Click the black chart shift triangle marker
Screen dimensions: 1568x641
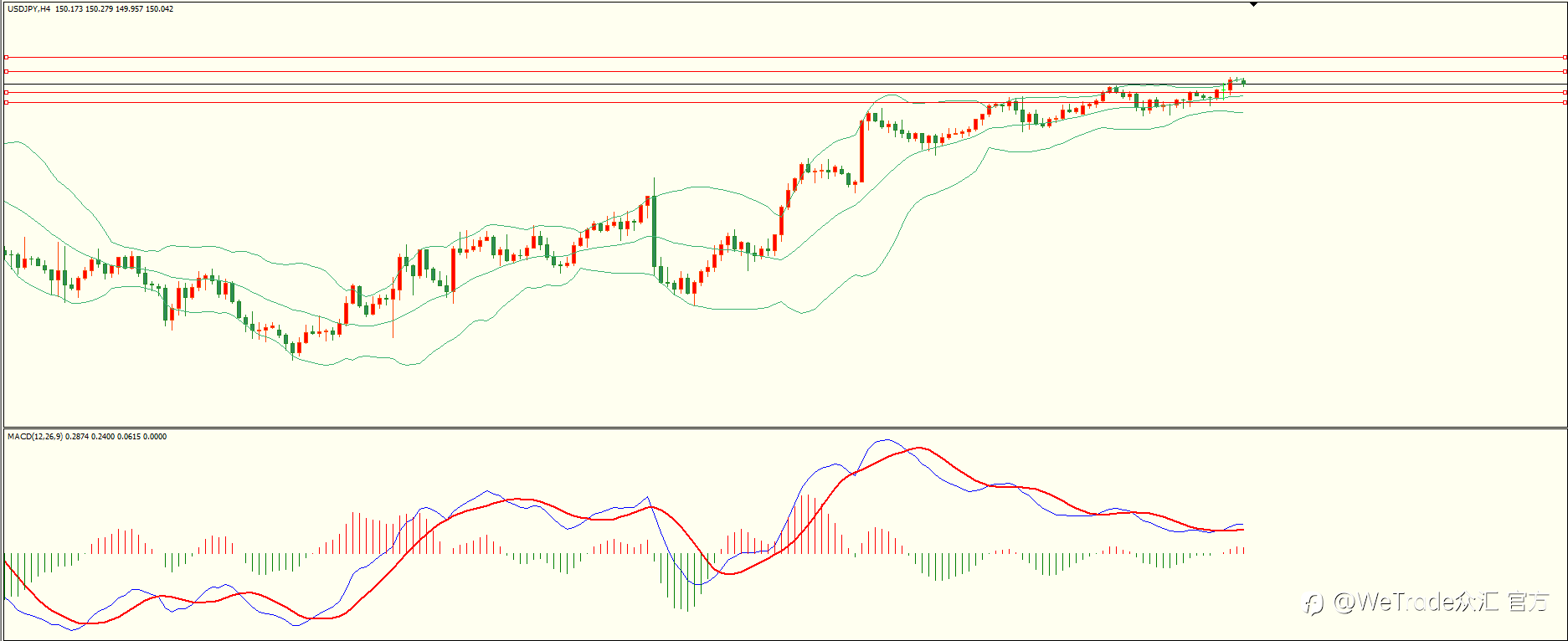(x=1253, y=5)
